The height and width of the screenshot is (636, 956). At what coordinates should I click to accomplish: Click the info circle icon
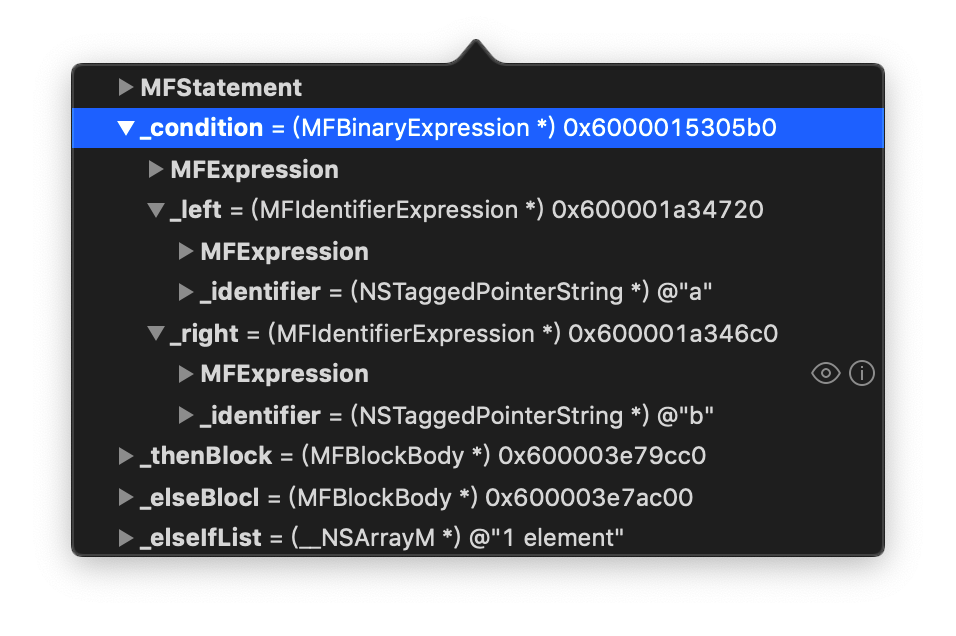coord(862,374)
